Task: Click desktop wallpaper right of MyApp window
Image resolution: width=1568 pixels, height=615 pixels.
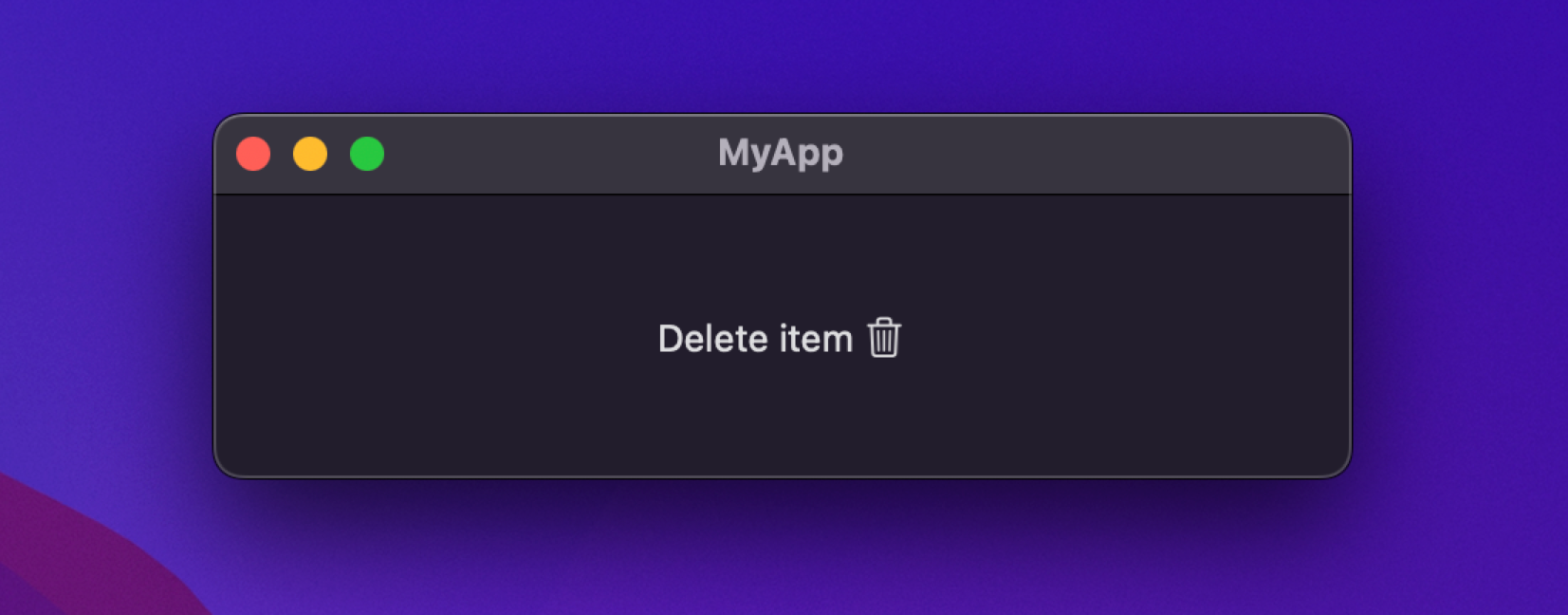Action: coord(1461,294)
